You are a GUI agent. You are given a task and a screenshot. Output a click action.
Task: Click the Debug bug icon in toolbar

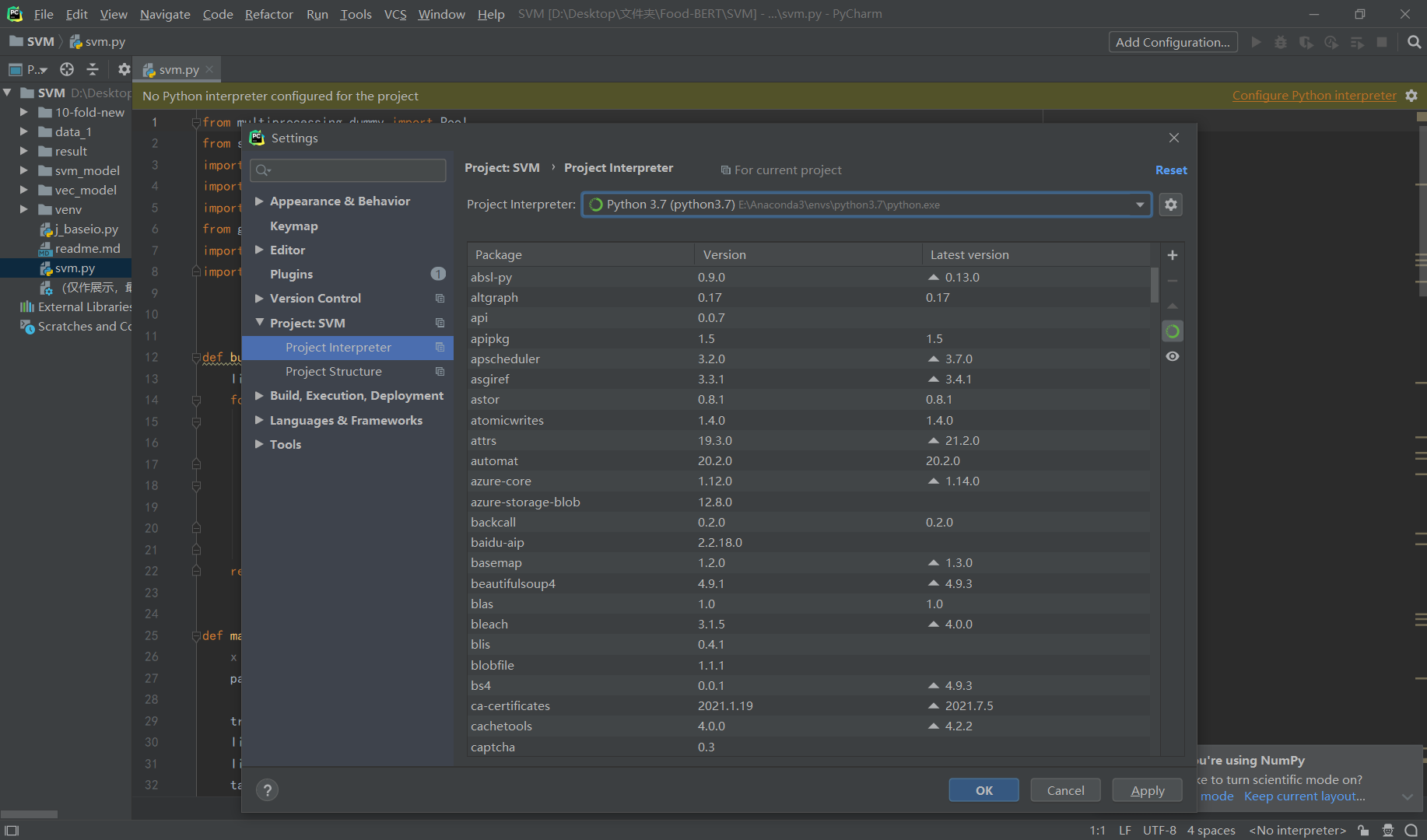(x=1281, y=42)
